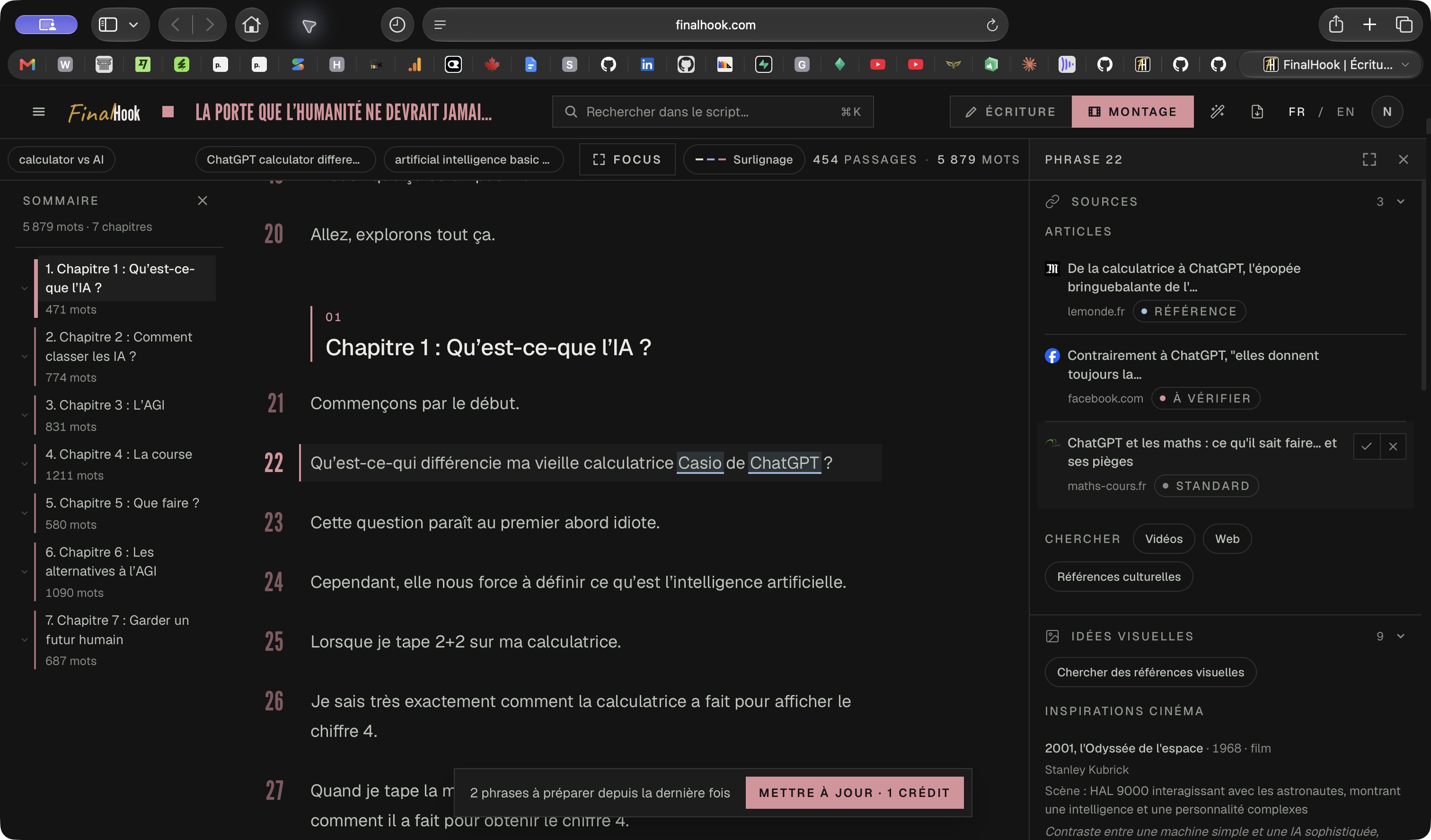
Task: Switch language to FR
Action: coord(1297,112)
